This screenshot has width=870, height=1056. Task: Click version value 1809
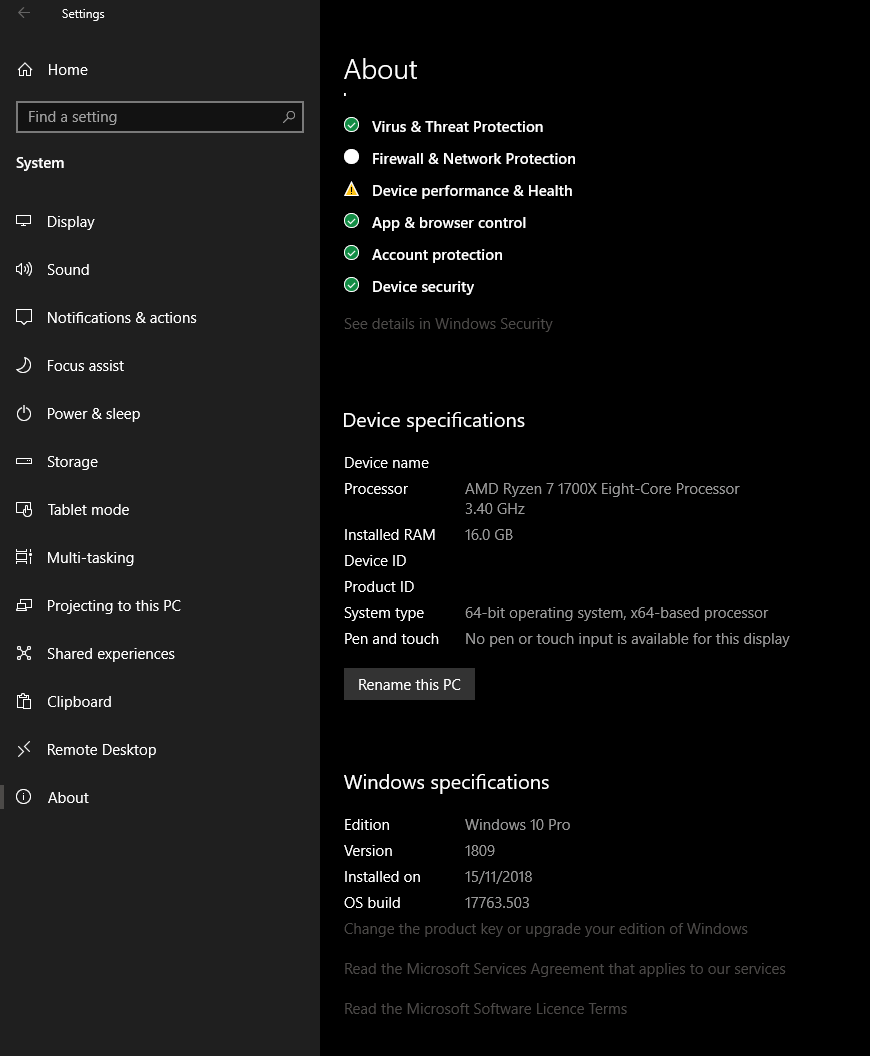(479, 851)
